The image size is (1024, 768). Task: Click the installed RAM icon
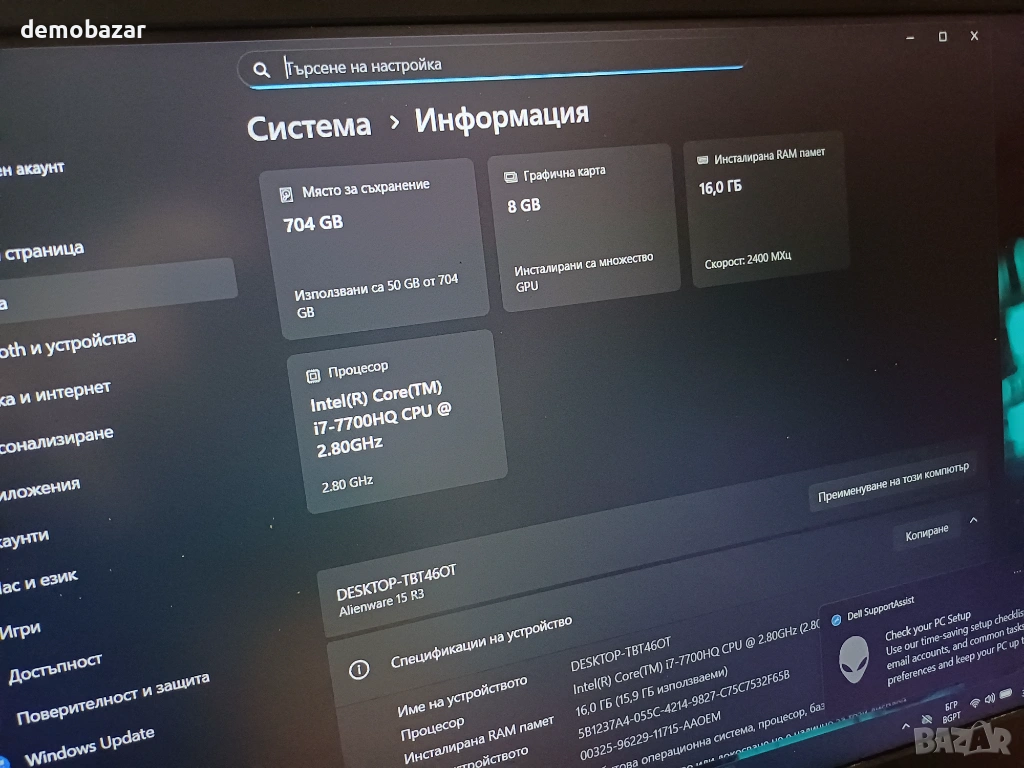coord(703,158)
